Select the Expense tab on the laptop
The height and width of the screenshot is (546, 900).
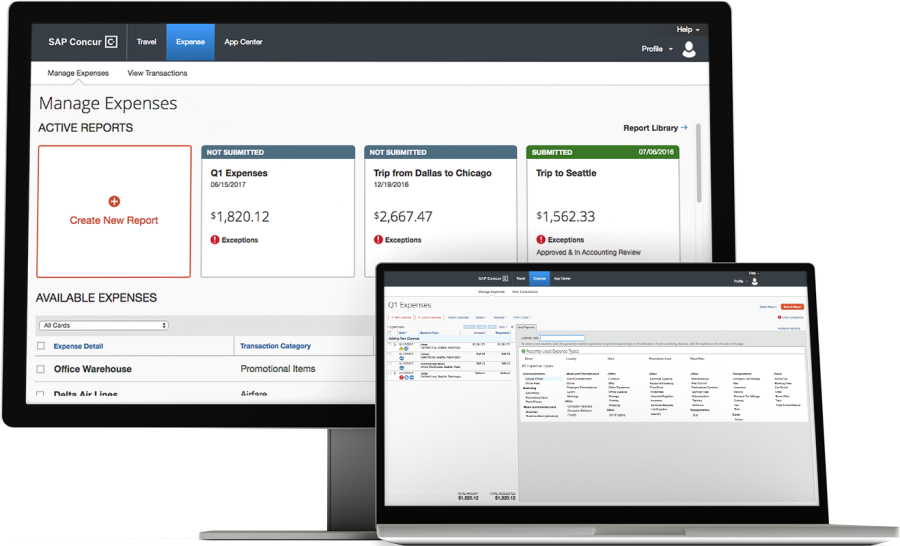click(539, 278)
